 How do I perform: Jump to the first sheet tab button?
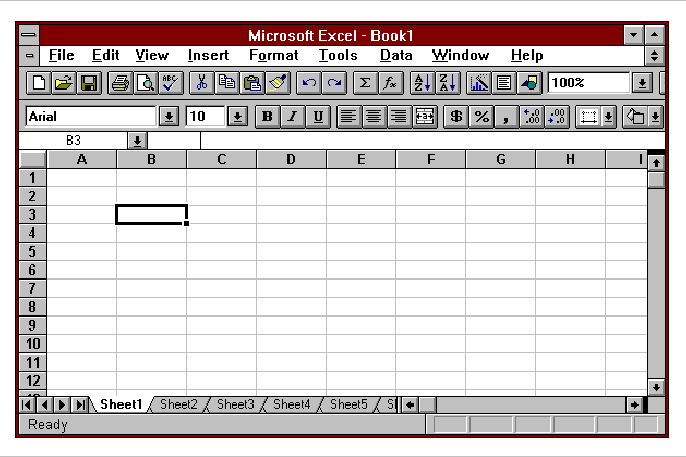pos(27,405)
